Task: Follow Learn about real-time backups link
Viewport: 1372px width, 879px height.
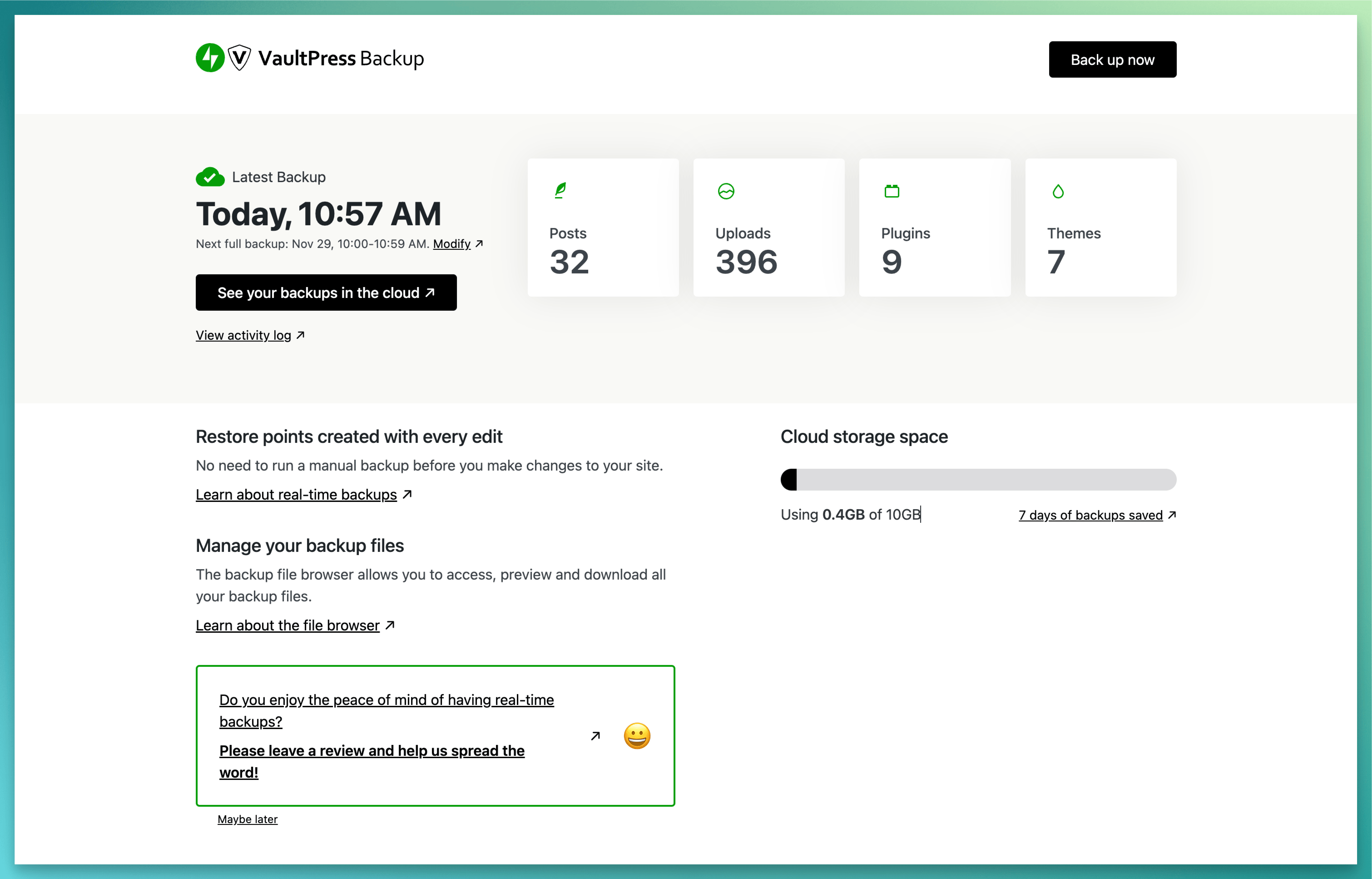Action: tap(296, 495)
